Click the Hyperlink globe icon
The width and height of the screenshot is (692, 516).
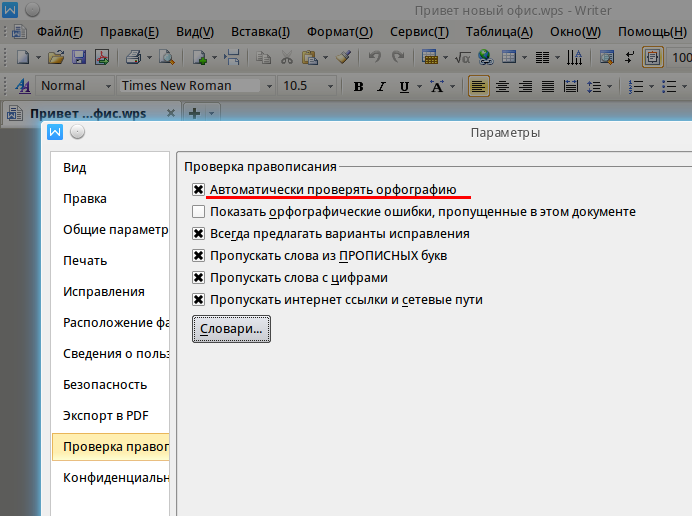[485, 57]
